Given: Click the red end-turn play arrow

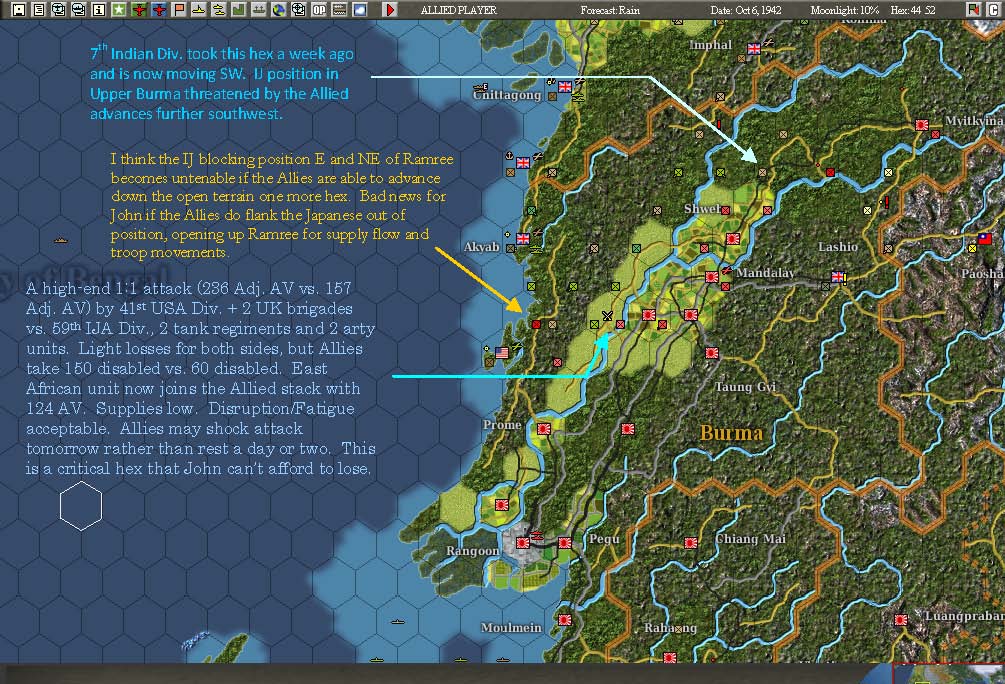Looking at the screenshot, I should 390,10.
